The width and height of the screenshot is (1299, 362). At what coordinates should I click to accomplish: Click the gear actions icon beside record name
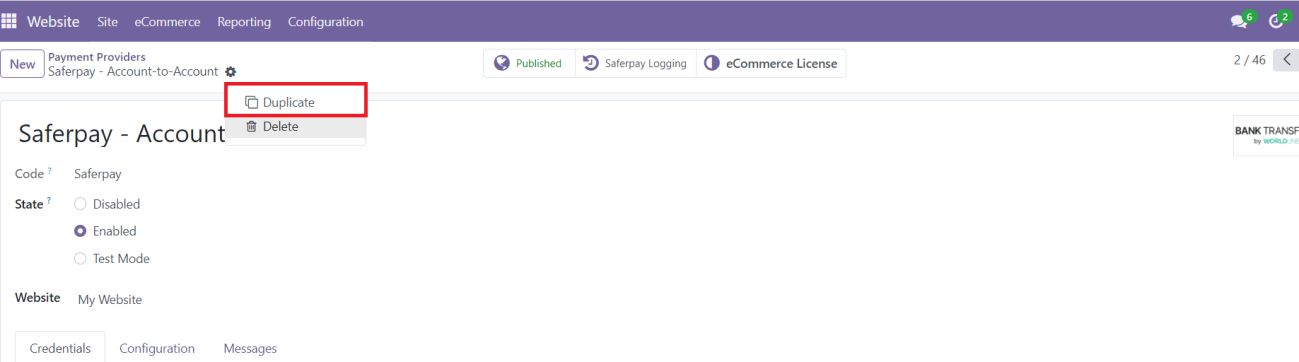tap(231, 72)
